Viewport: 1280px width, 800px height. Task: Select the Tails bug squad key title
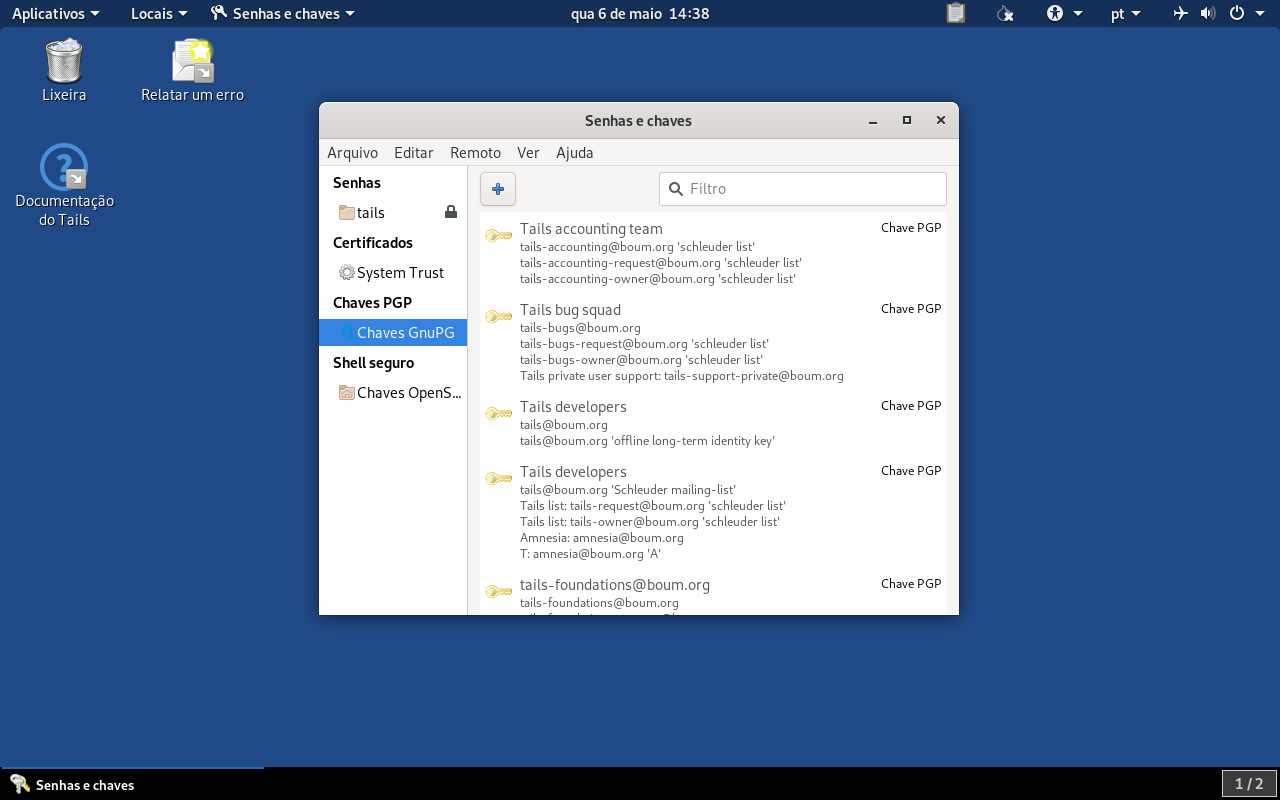pos(570,310)
